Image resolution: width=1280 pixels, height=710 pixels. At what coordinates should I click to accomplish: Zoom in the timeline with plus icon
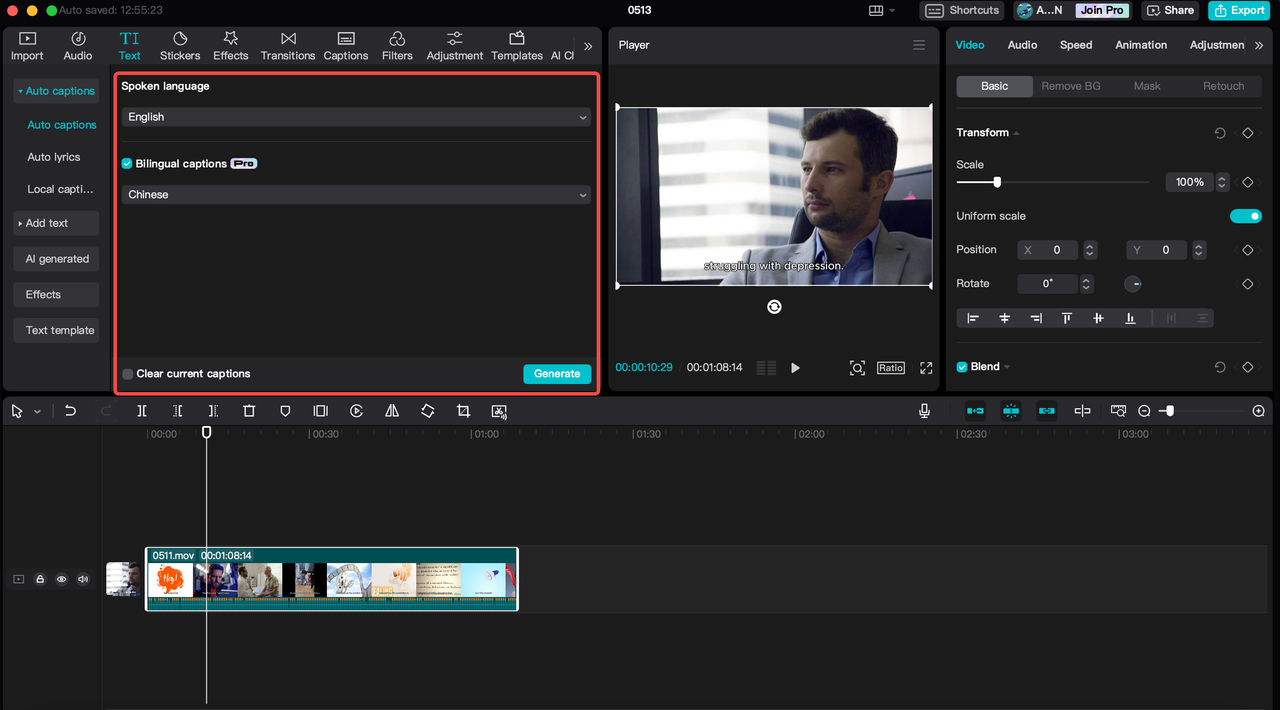1259,411
